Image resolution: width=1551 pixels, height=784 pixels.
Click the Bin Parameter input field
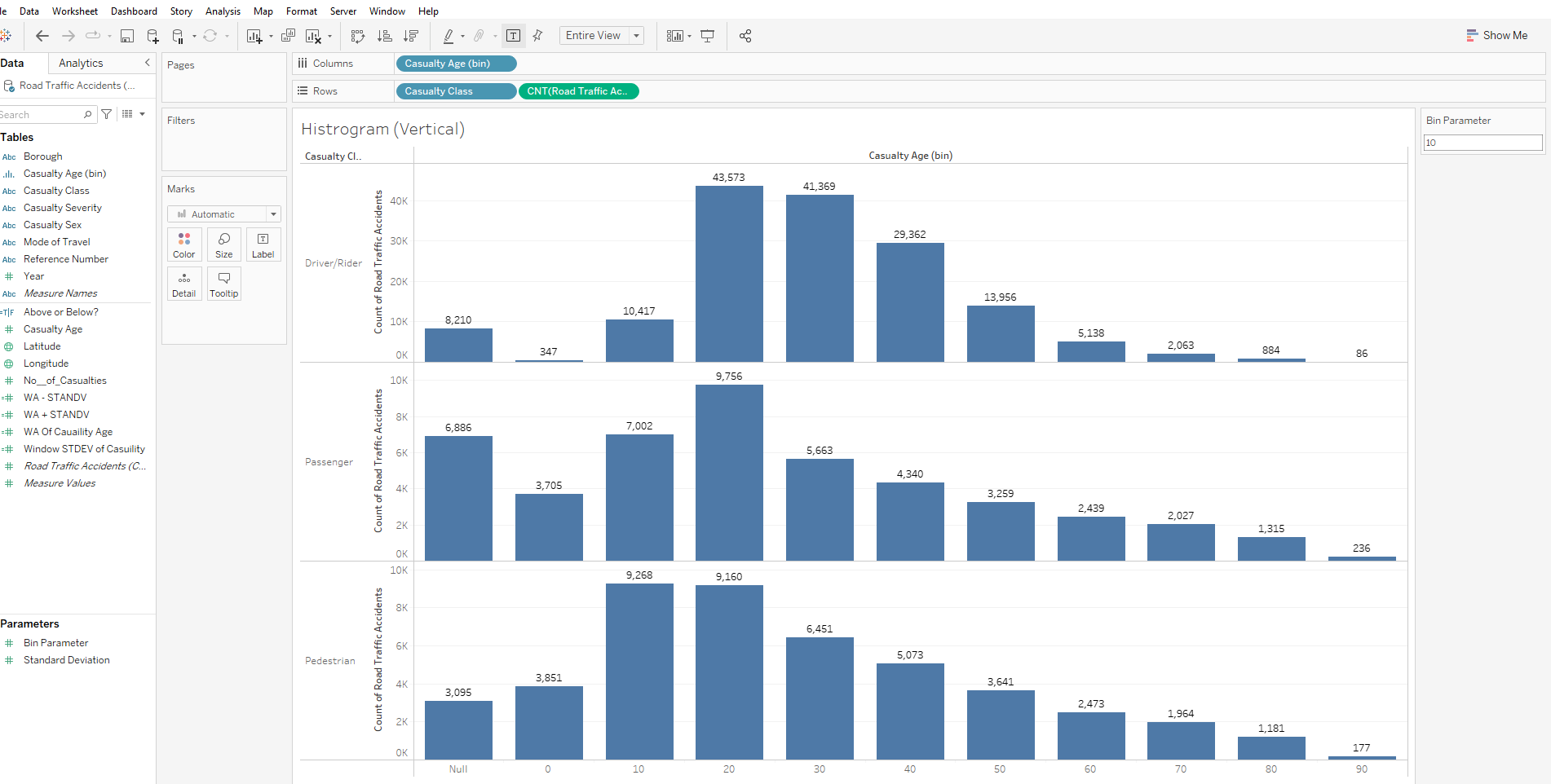pos(1483,143)
